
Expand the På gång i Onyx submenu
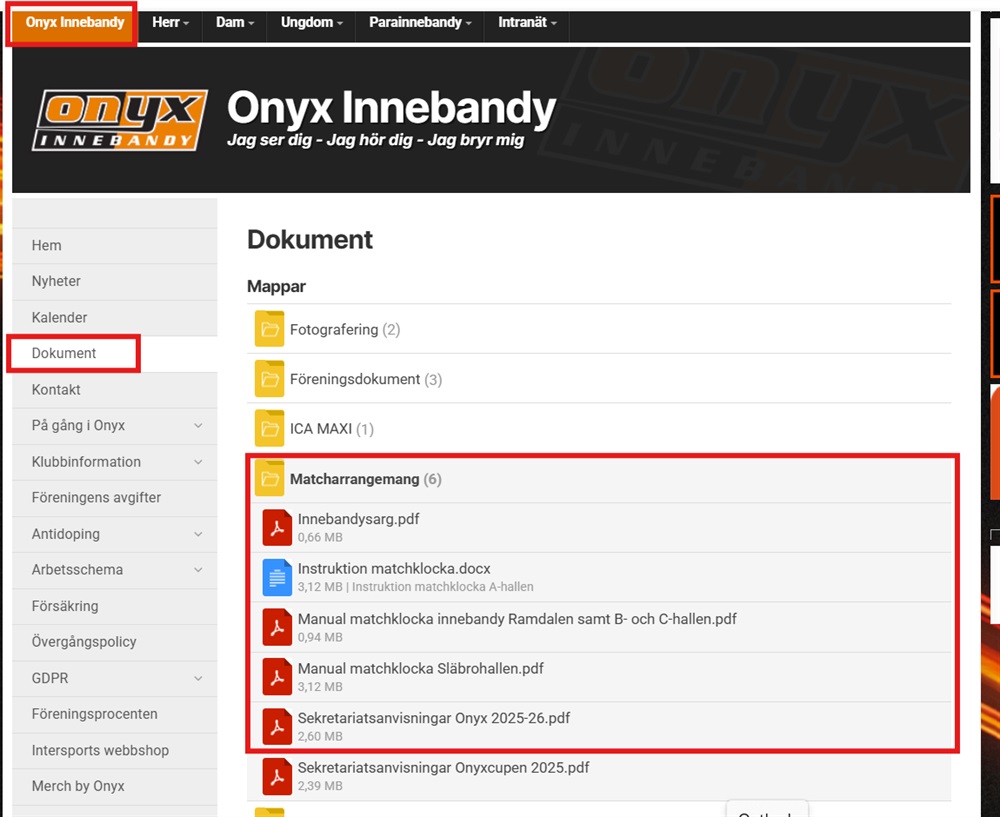pos(198,426)
